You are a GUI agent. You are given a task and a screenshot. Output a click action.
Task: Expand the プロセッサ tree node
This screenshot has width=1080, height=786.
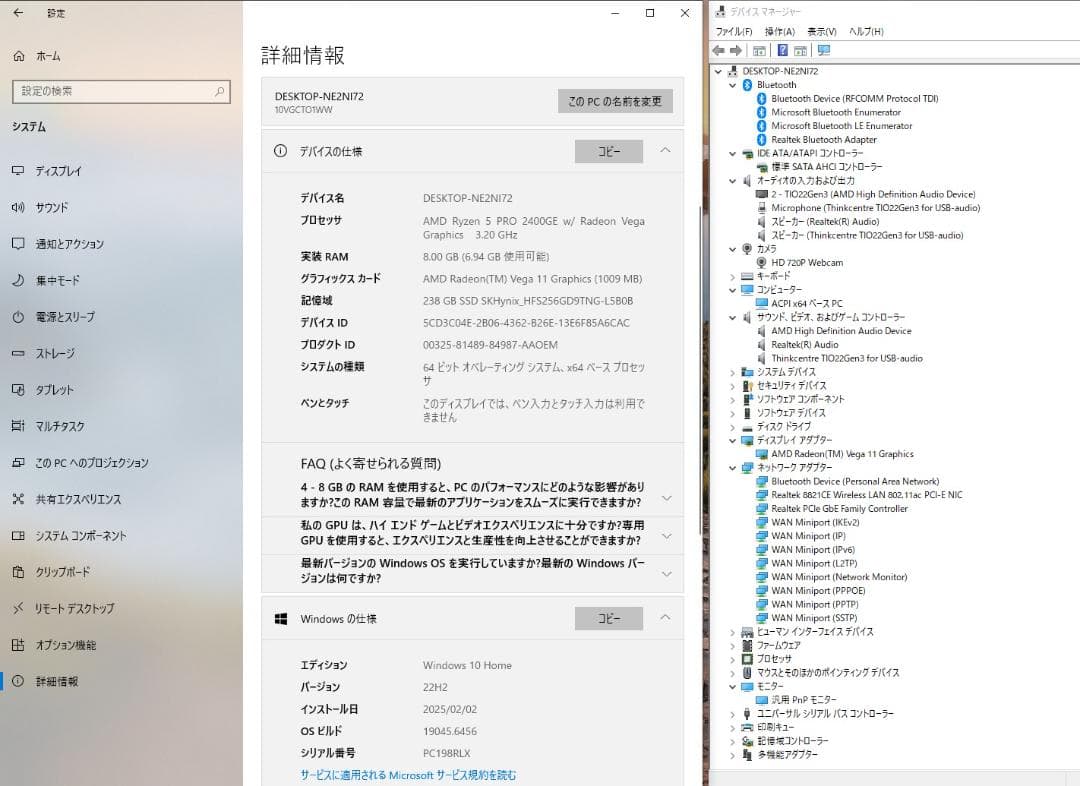[x=733, y=659]
